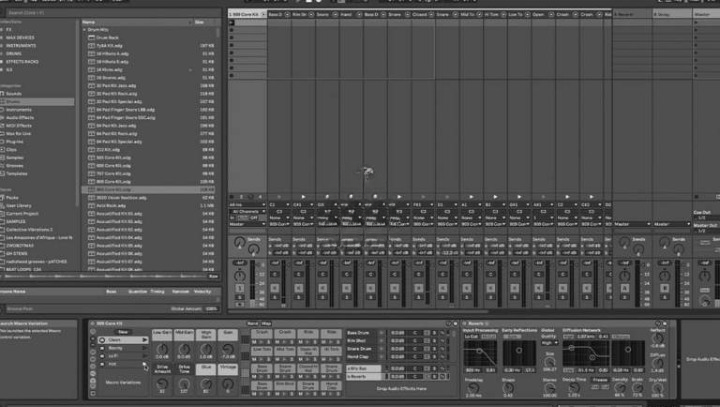Click the Reverb Diffuse knob
The width and height of the screenshot is (720, 407).
(x=658, y=363)
